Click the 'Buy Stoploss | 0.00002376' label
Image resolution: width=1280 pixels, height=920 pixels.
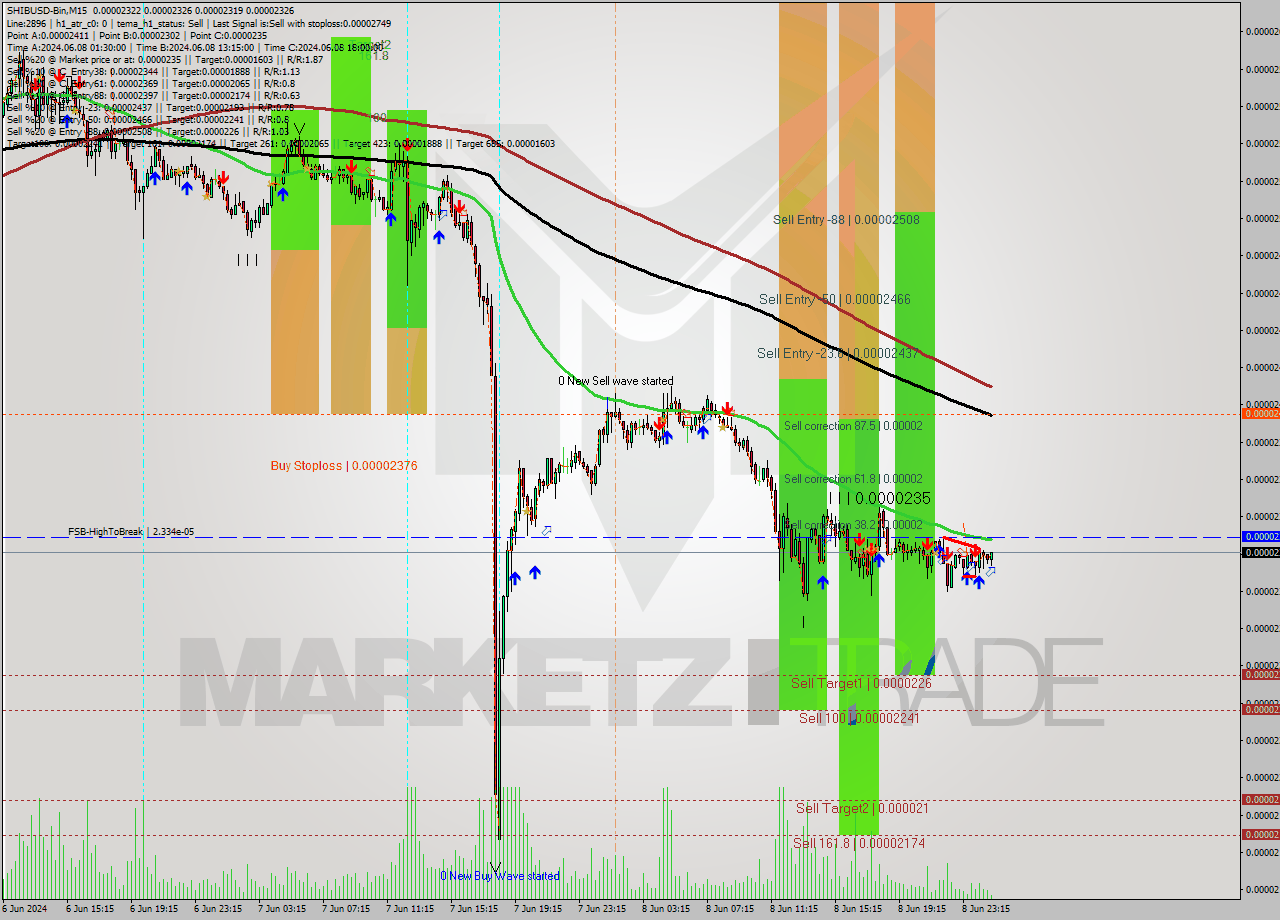344,466
